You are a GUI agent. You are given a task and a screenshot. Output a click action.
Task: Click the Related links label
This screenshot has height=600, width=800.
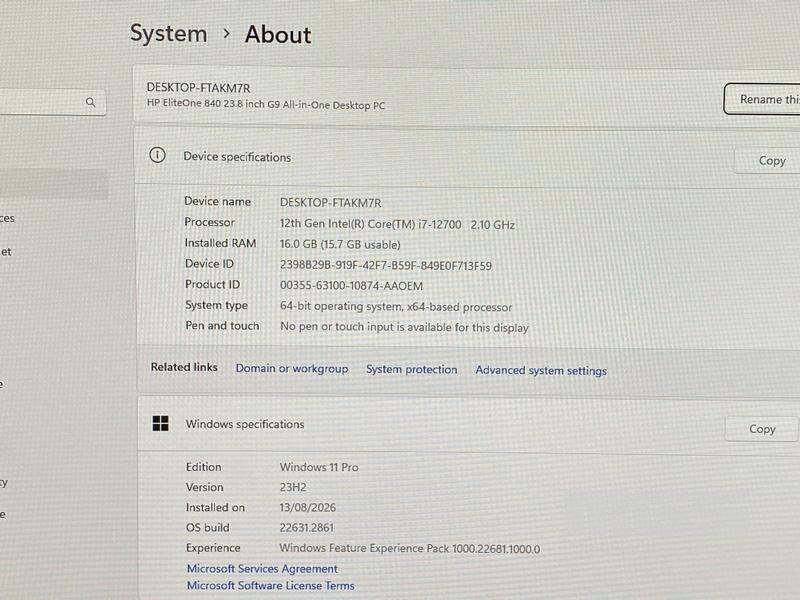184,367
